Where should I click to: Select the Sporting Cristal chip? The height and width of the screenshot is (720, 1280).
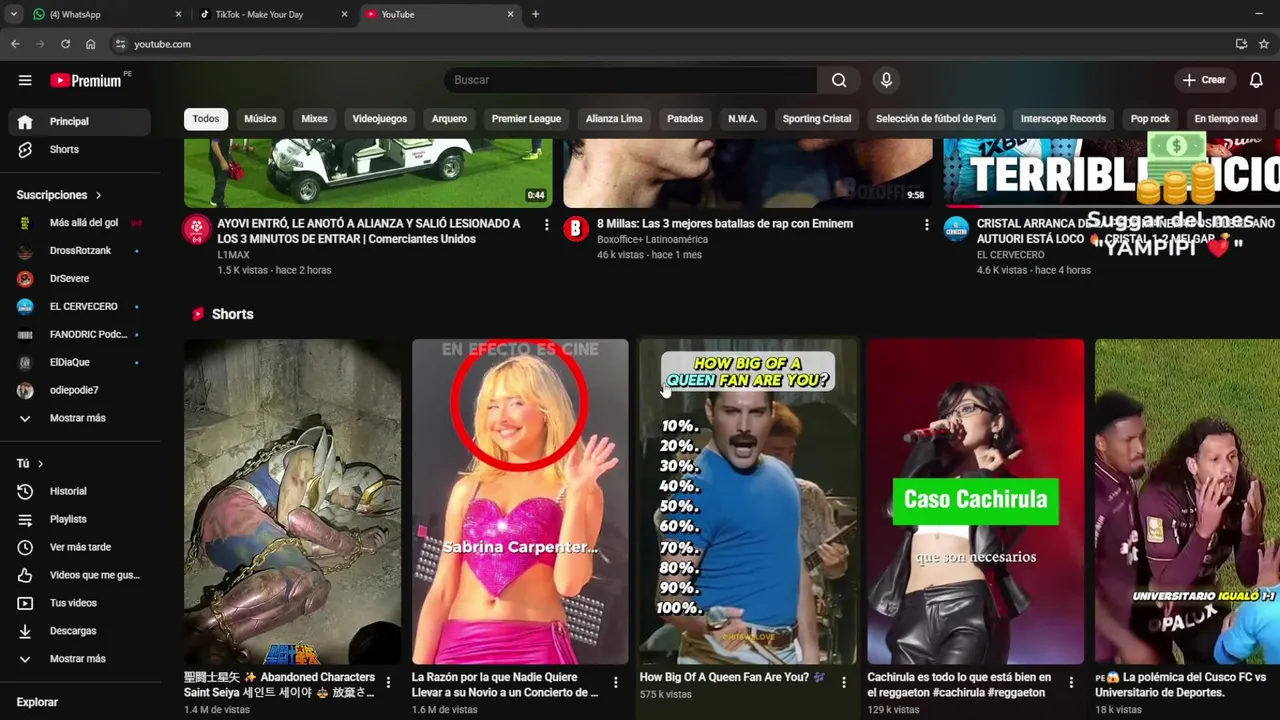(817, 119)
